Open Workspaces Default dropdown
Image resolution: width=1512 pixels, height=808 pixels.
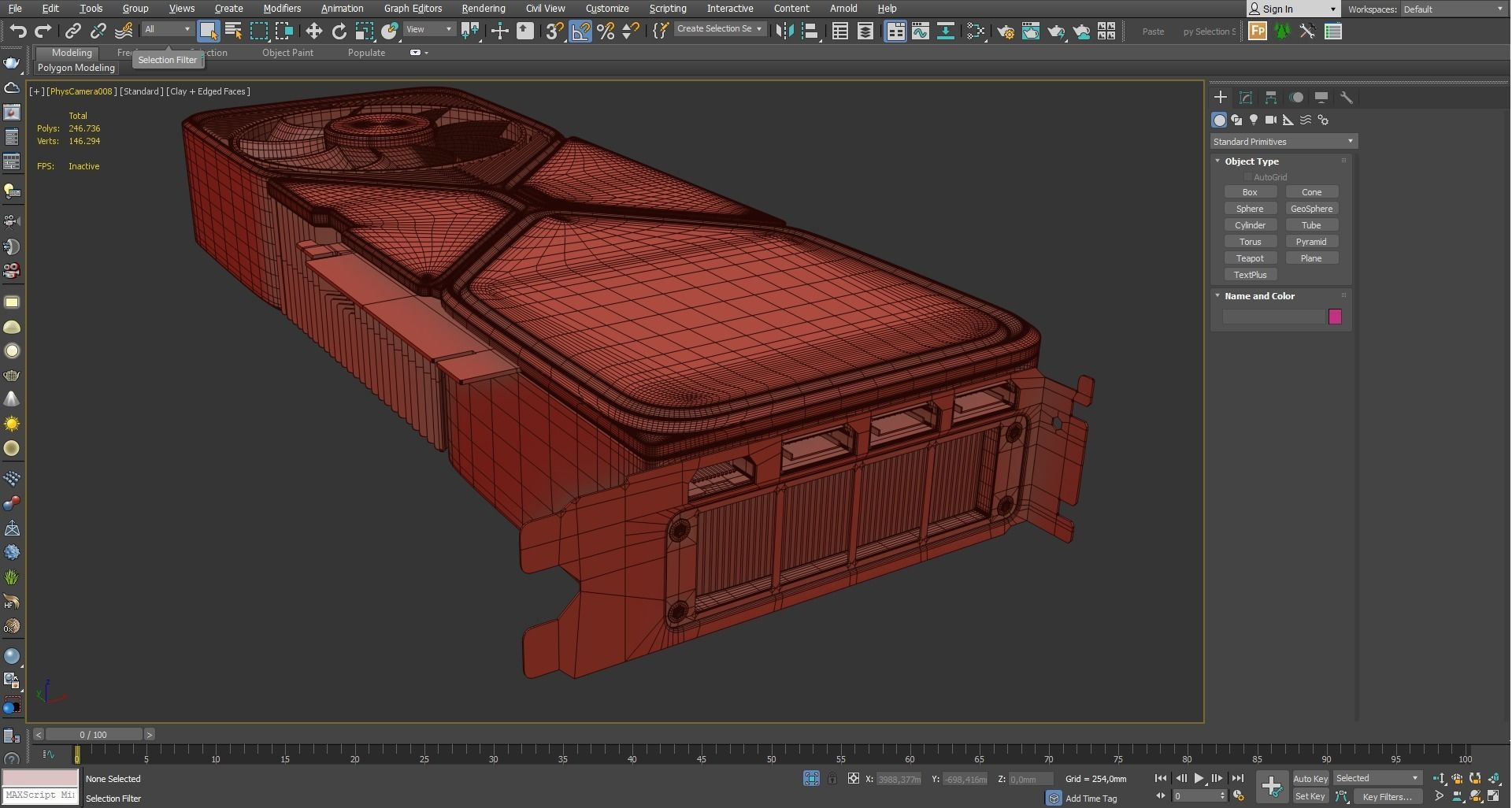tap(1453, 9)
